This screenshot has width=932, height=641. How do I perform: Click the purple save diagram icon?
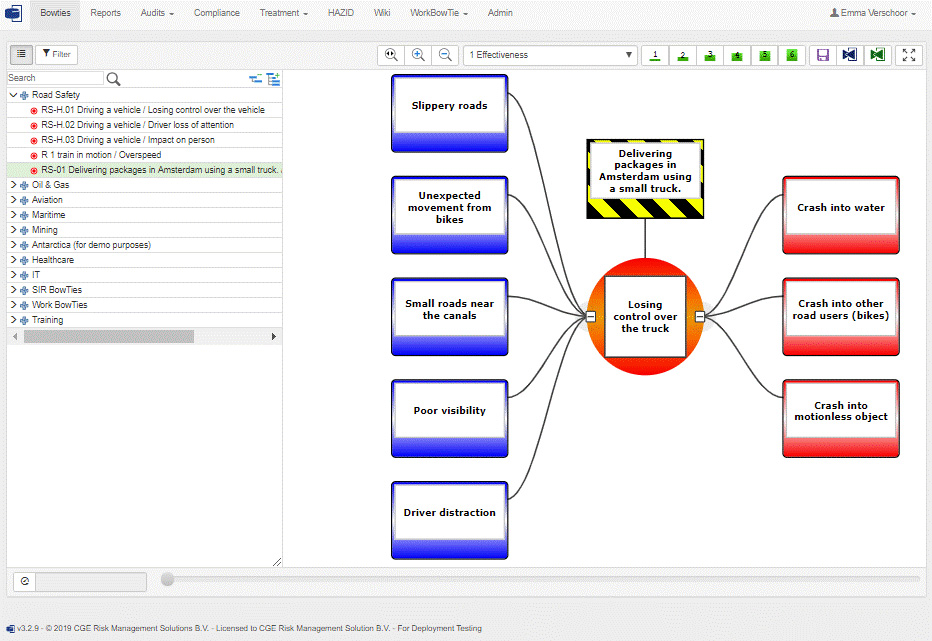[x=822, y=55]
